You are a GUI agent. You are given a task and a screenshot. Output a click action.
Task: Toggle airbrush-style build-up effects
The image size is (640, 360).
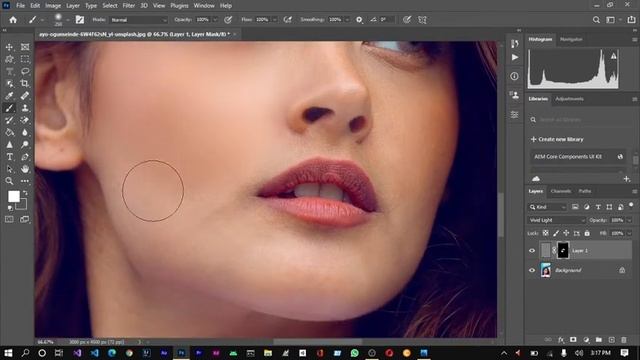click(x=288, y=20)
